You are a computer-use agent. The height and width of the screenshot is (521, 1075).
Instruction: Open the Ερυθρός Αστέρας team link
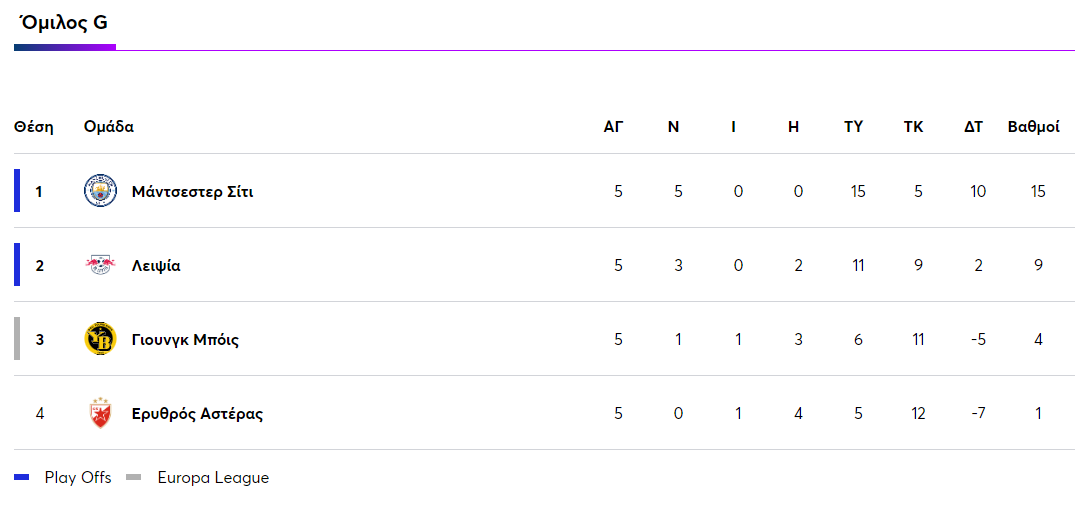197,413
